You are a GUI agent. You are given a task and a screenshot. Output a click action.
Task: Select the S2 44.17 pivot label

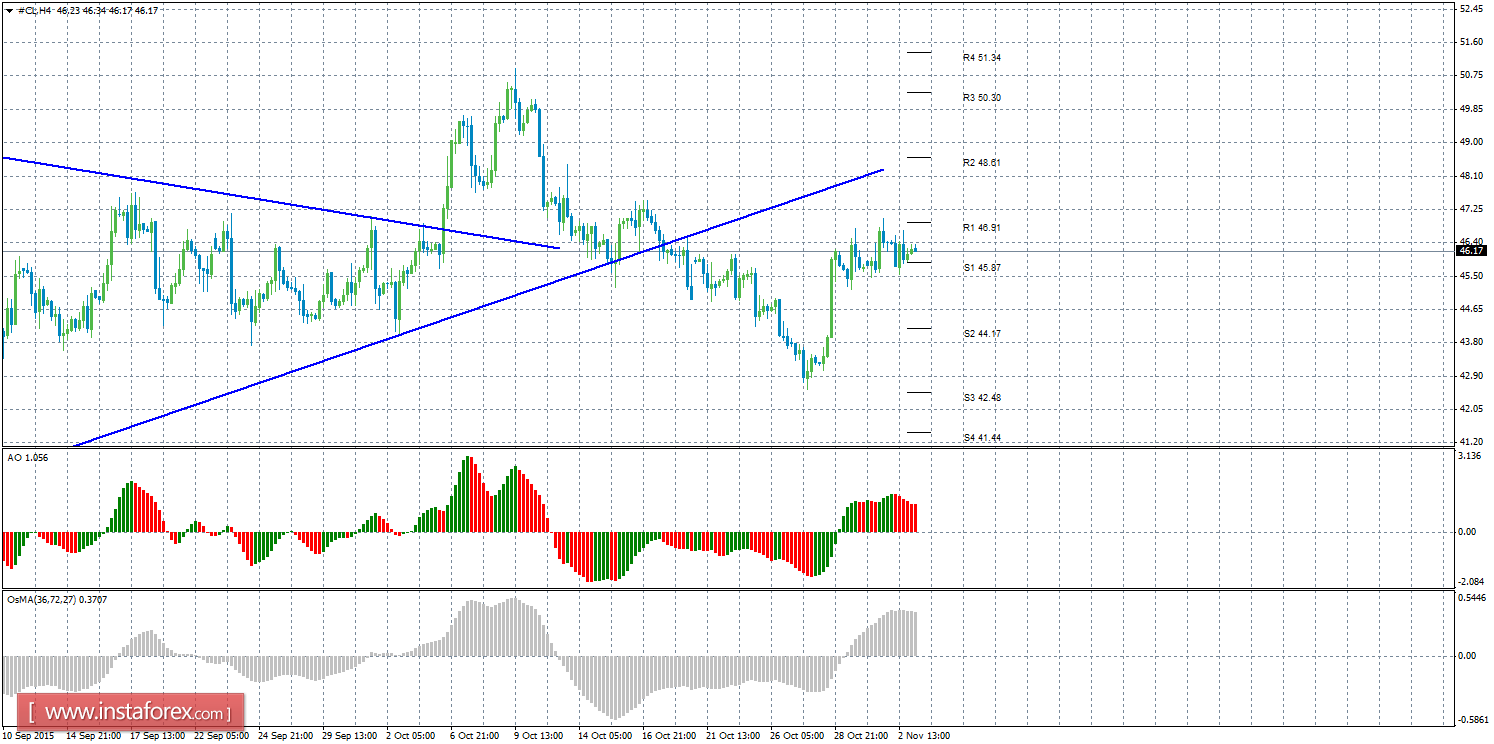[x=982, y=333]
